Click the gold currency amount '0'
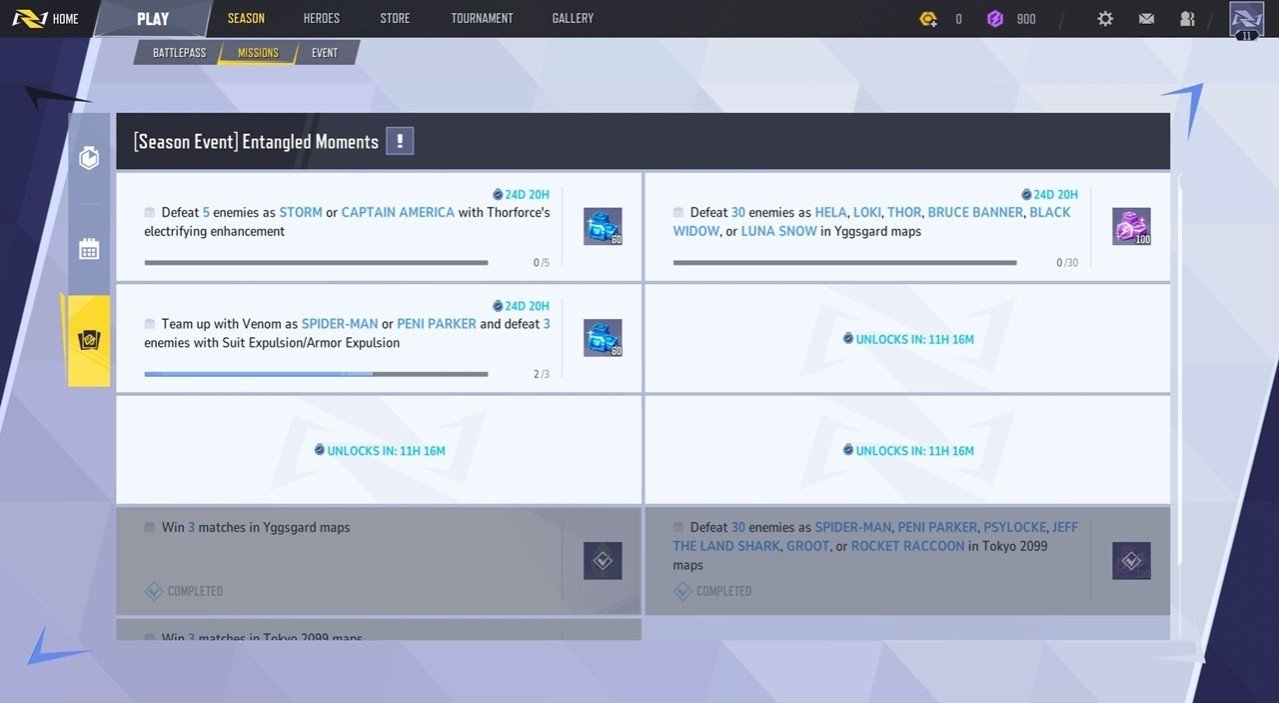The width and height of the screenshot is (1279, 703). [958, 19]
